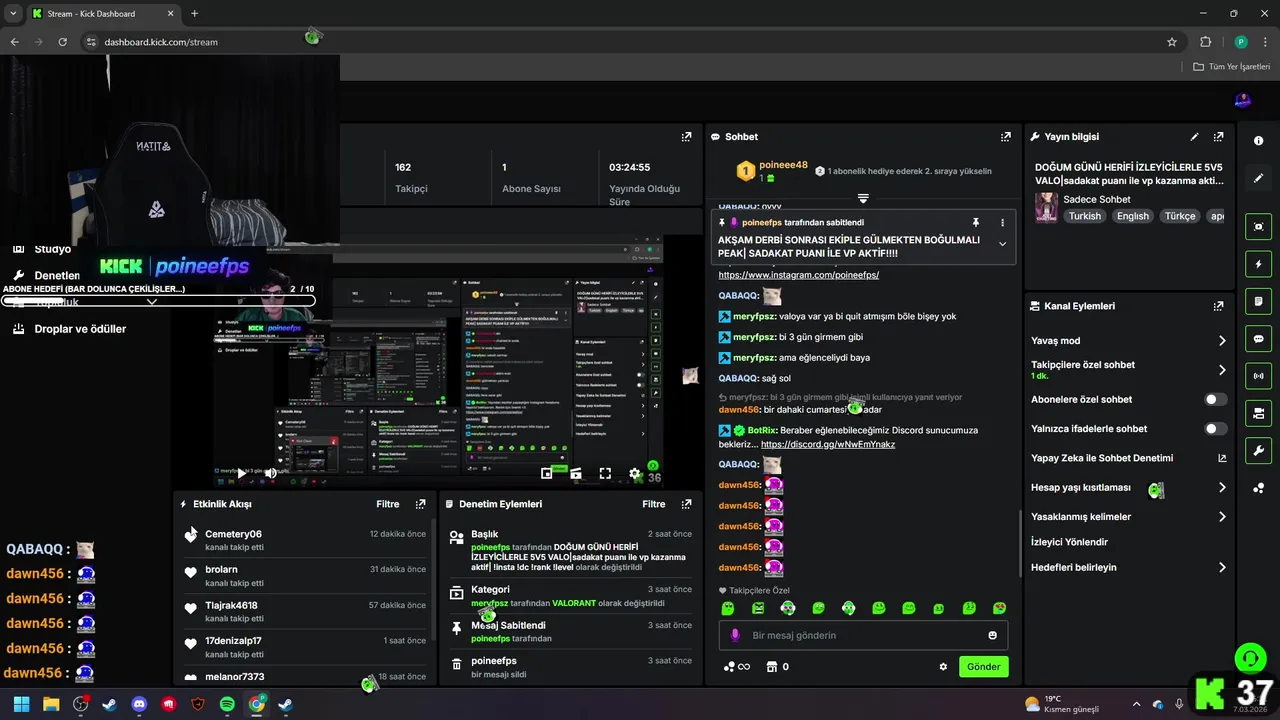
Task: Toggle the wrench stream info sidebar icon
Action: [x=1259, y=450]
